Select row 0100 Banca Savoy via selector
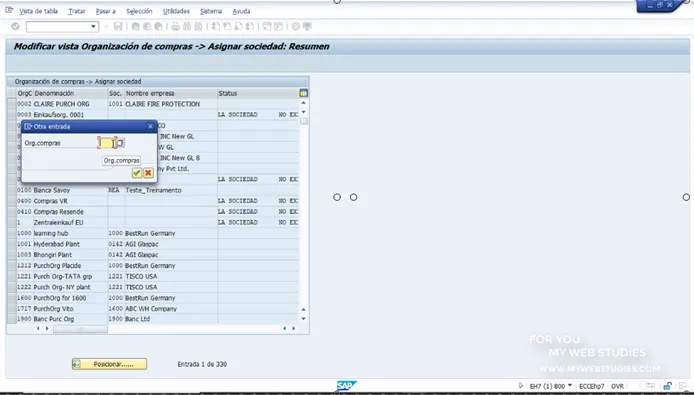This screenshot has width=694, height=395. coord(12,190)
